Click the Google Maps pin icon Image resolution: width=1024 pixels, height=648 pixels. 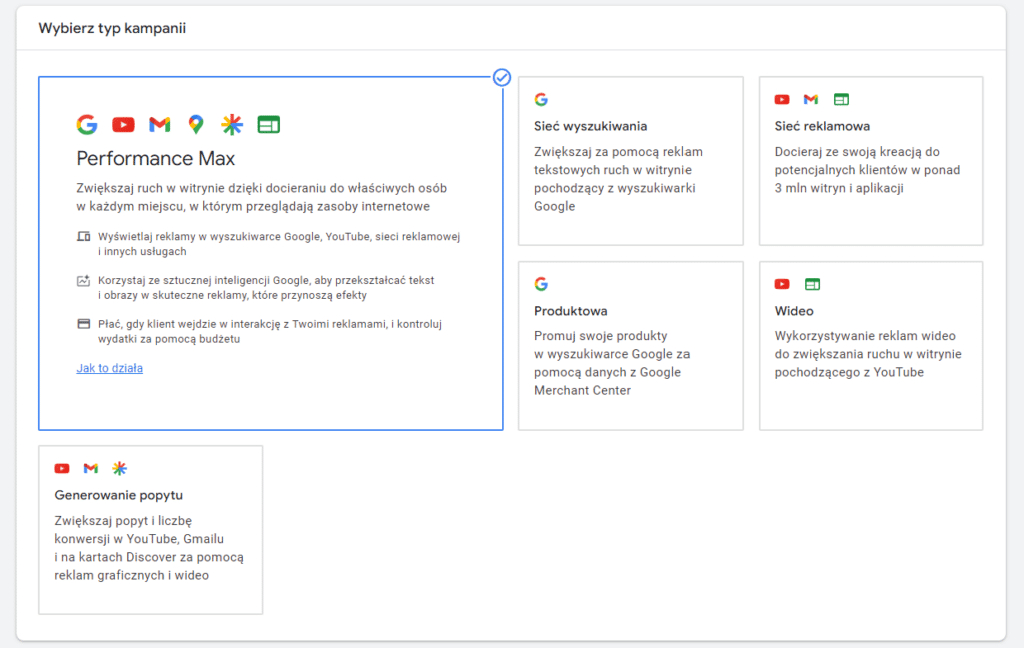click(x=196, y=125)
